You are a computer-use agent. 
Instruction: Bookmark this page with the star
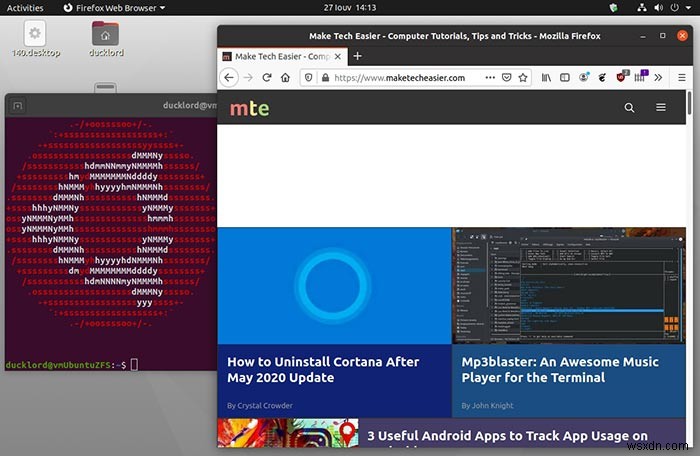pyautogui.click(x=523, y=78)
